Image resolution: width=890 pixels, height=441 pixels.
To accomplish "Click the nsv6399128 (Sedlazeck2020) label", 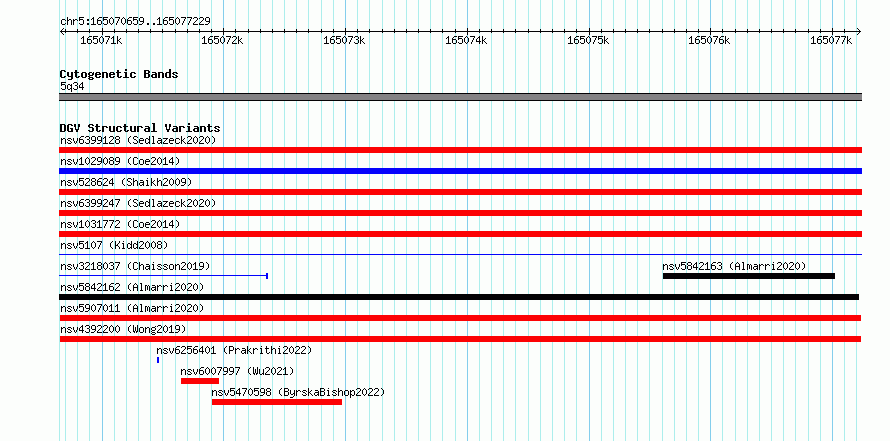I will pyautogui.click(x=138, y=140).
